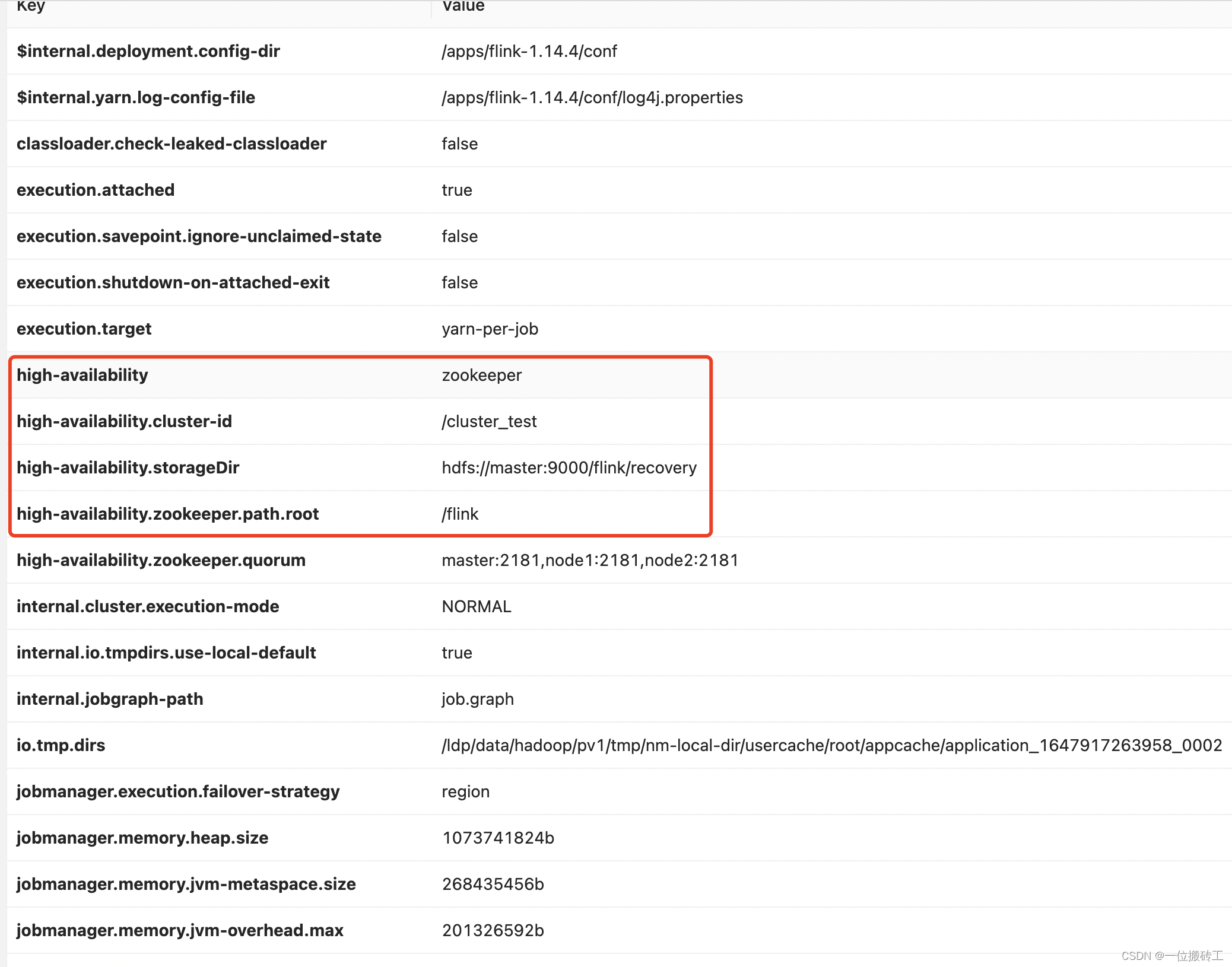Viewport: 1232px width, 967px height.
Task: Click the yarn-per-job value
Action: (490, 329)
